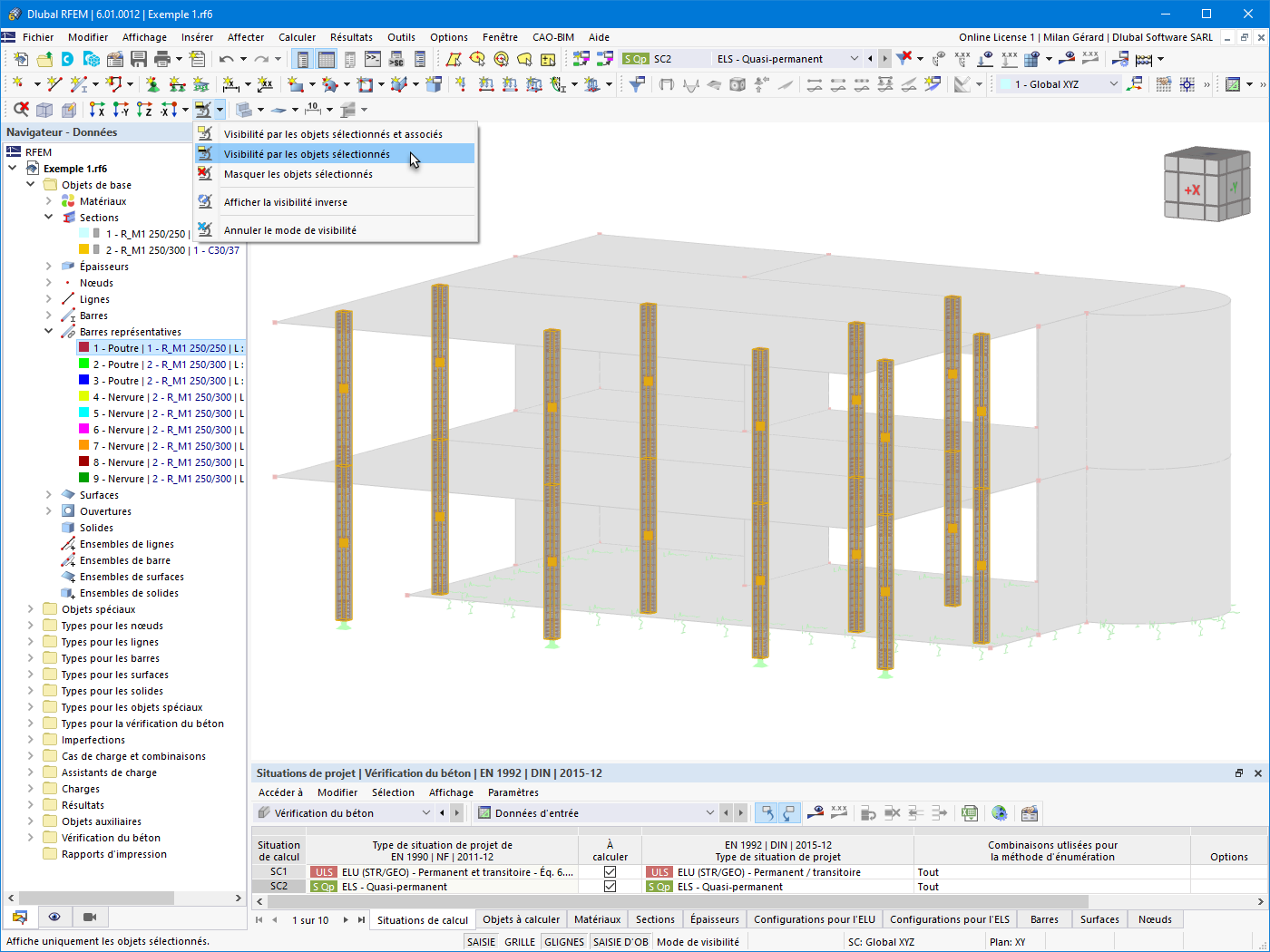1270x952 pixels.
Task: Jump to the last table page
Action: point(361,920)
